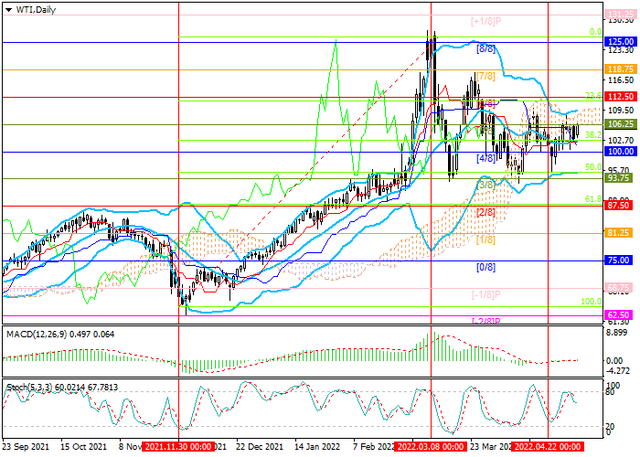
Task: Click the 2021.11.30 00:00 date marker
Action: tap(180, 449)
